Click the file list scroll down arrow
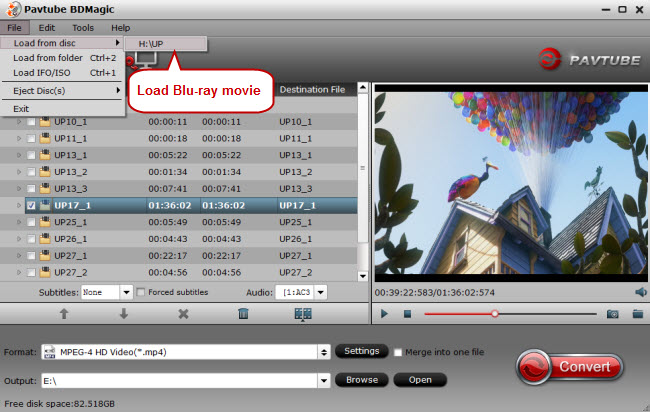 (x=363, y=276)
